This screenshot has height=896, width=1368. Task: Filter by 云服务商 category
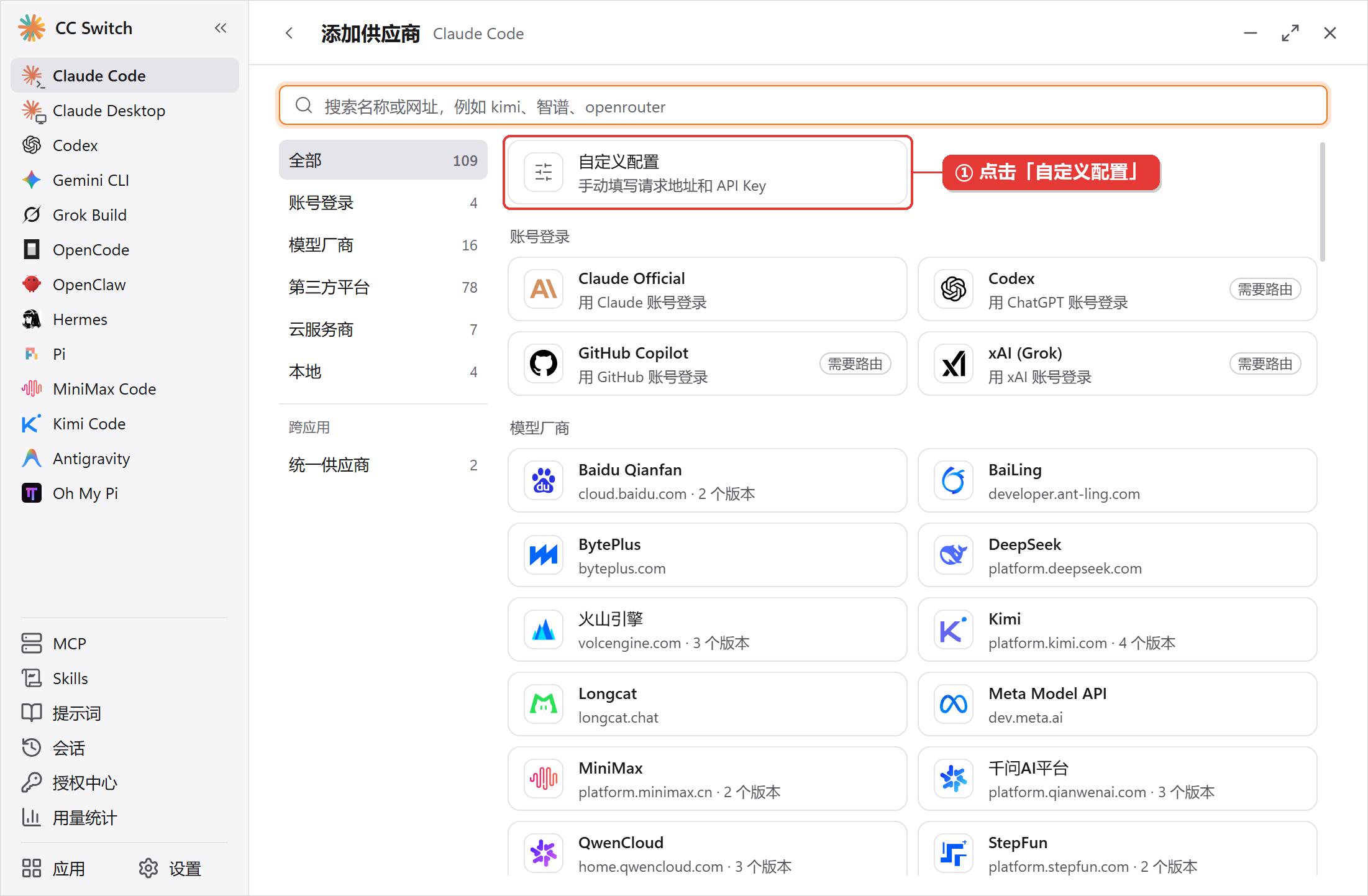383,329
